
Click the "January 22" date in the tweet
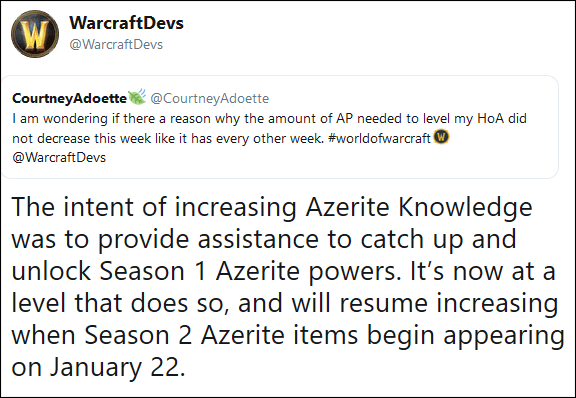click(x=116, y=368)
